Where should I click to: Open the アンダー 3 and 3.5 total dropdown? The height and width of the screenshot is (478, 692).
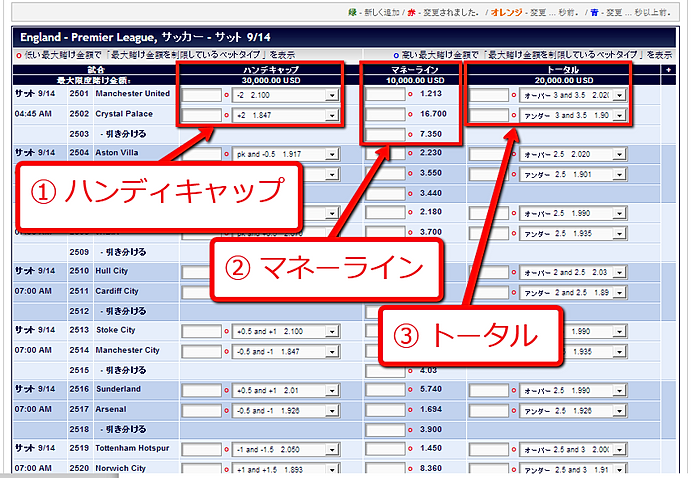click(x=573, y=115)
